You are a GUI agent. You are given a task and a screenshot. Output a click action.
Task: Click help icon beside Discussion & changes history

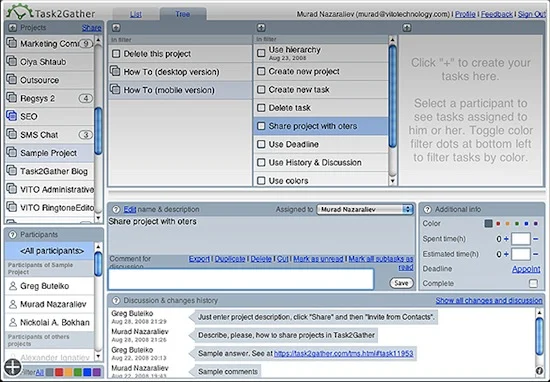point(116,301)
